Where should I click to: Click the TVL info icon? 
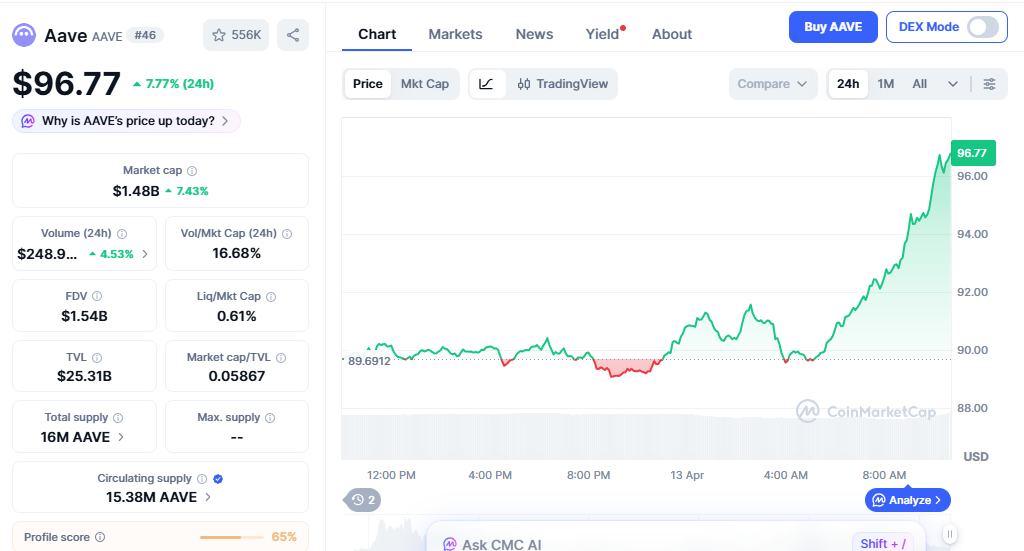[x=97, y=358]
